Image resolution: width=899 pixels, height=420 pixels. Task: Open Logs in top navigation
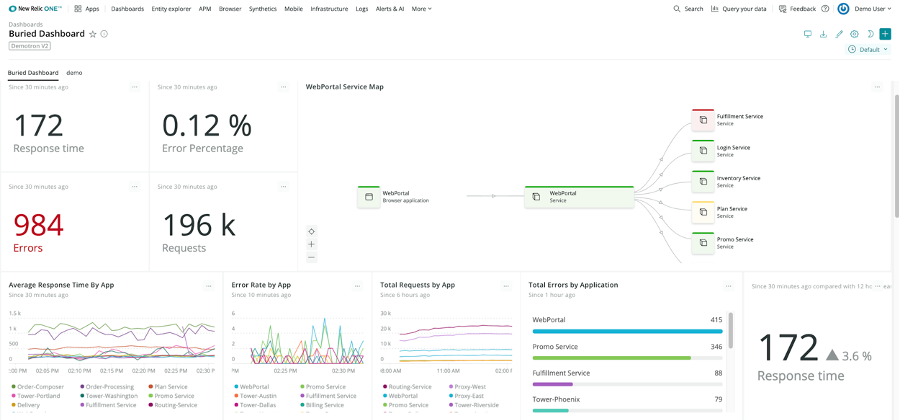[x=362, y=9]
